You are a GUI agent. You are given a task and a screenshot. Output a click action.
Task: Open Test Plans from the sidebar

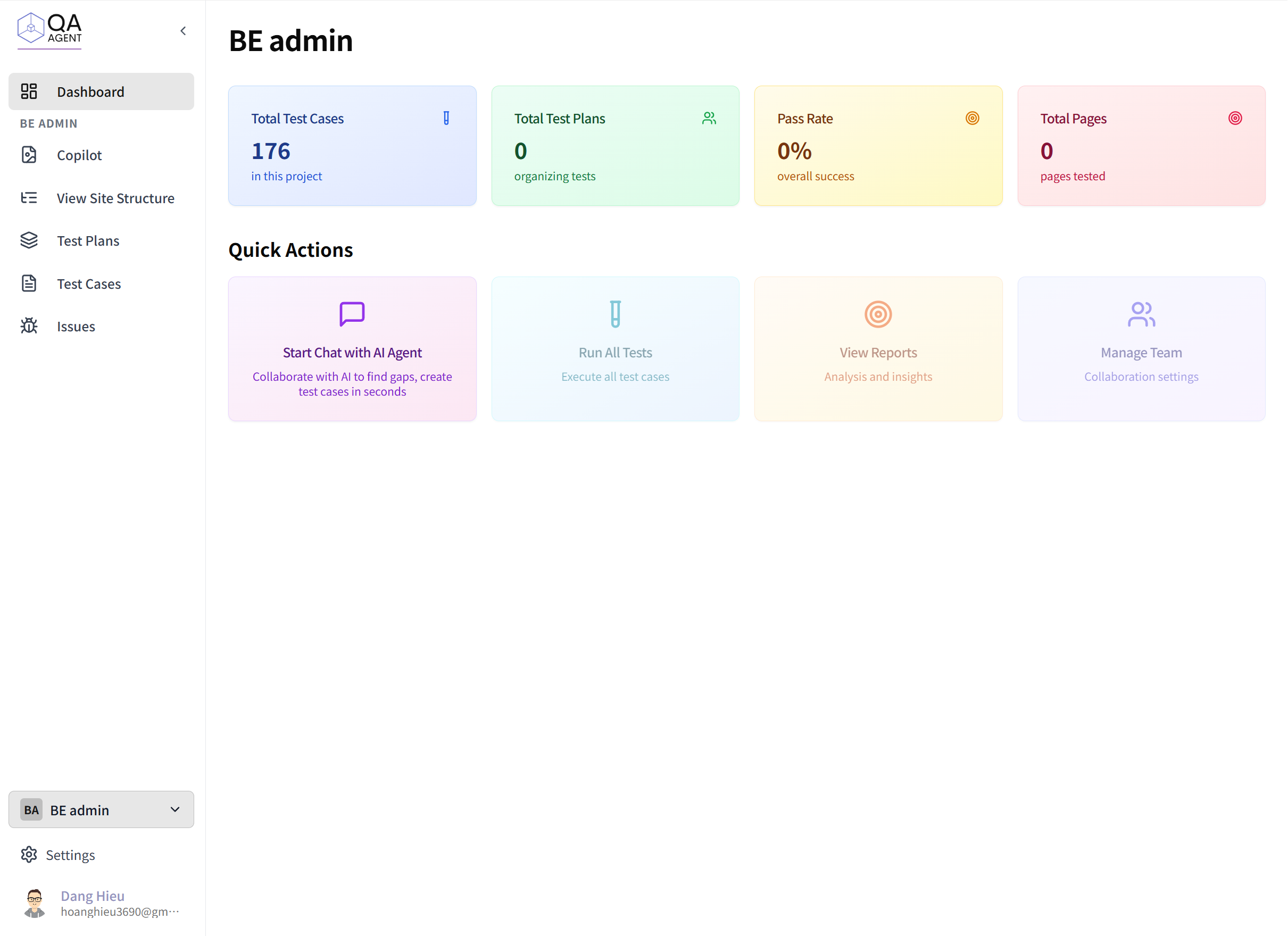point(88,241)
